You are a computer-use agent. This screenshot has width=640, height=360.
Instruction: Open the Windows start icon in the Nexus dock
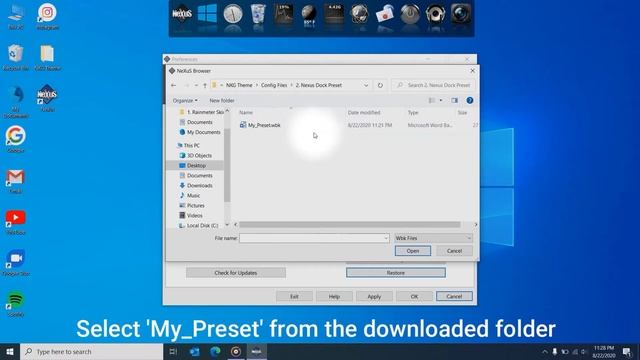[x=207, y=14]
